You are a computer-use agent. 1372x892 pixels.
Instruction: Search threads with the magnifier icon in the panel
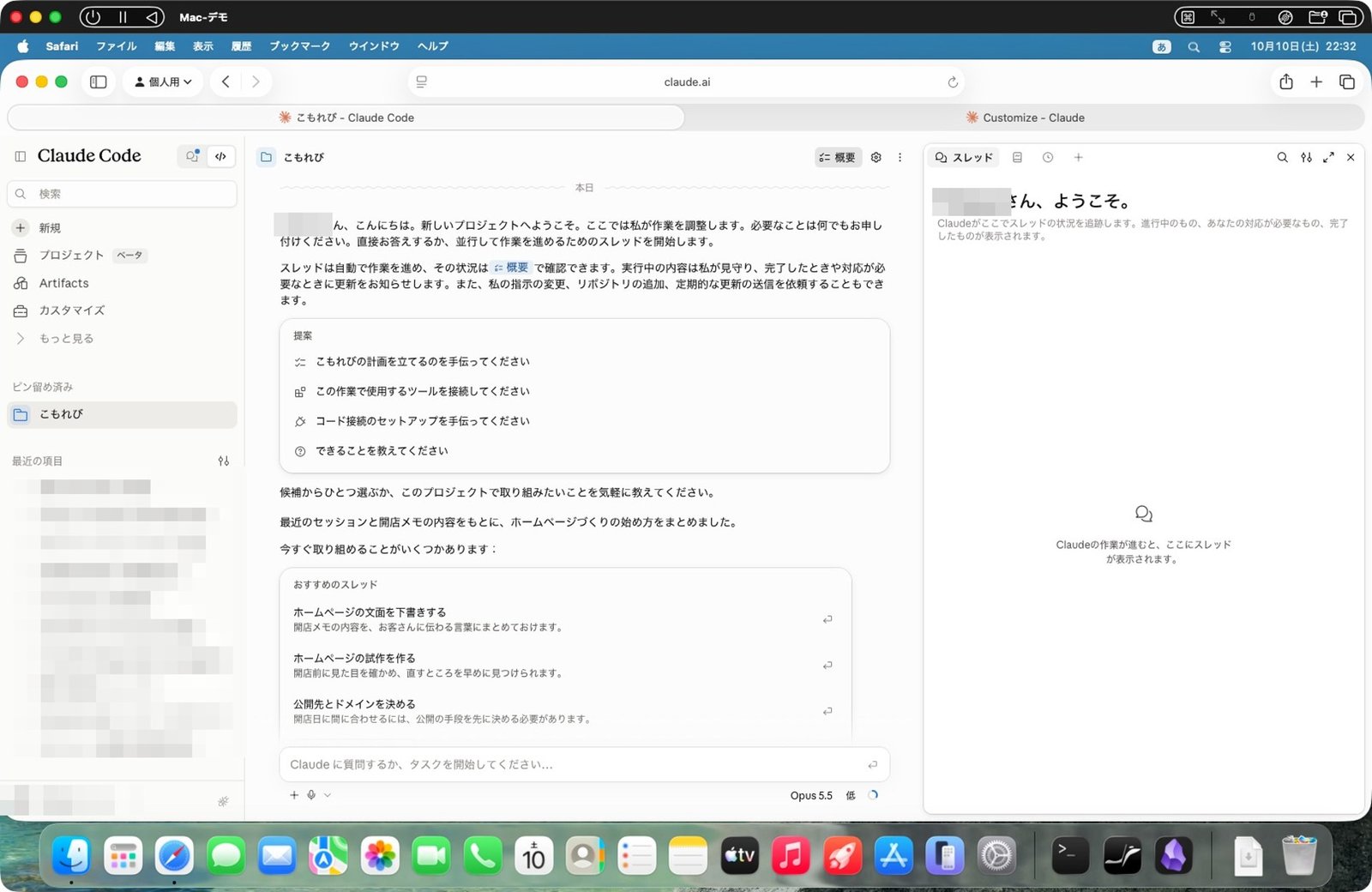point(1282,157)
